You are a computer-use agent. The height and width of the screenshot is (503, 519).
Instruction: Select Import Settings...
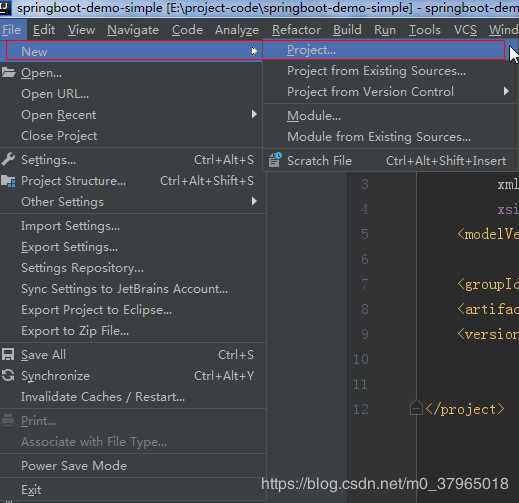(x=132, y=226)
